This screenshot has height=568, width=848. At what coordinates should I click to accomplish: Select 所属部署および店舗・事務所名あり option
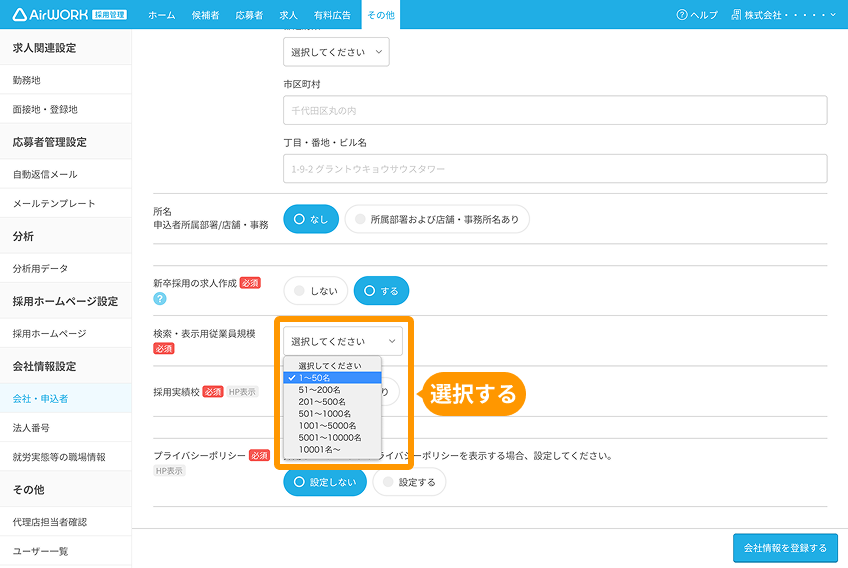coord(437,219)
